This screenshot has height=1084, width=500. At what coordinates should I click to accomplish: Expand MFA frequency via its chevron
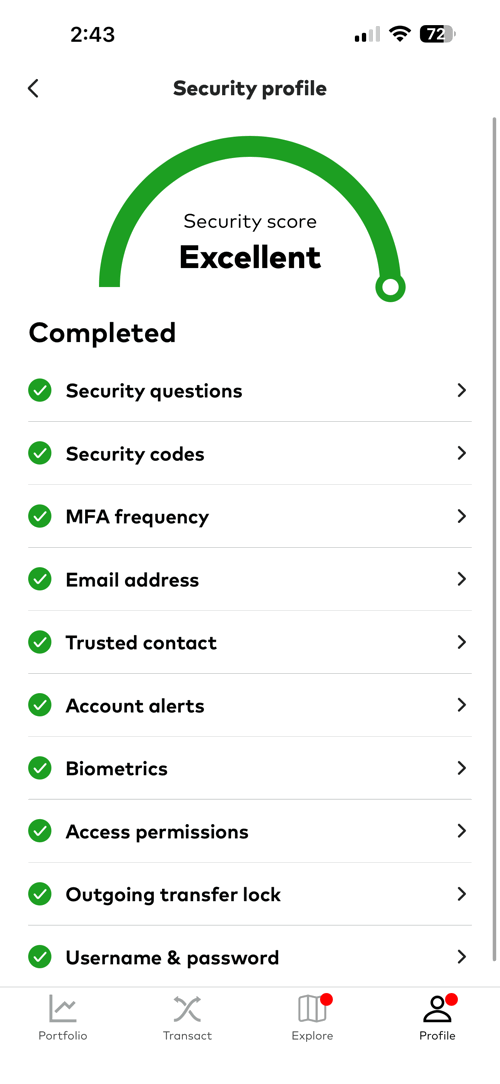461,516
